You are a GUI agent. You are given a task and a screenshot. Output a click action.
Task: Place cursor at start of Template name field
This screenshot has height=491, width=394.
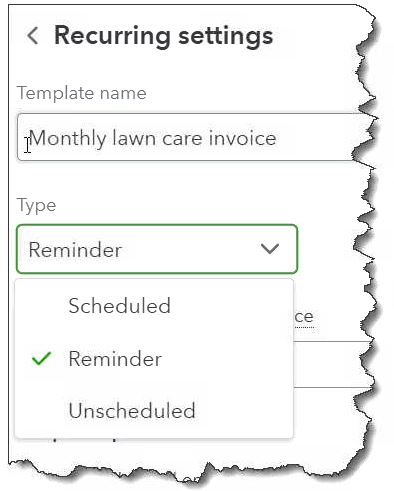pos(29,138)
